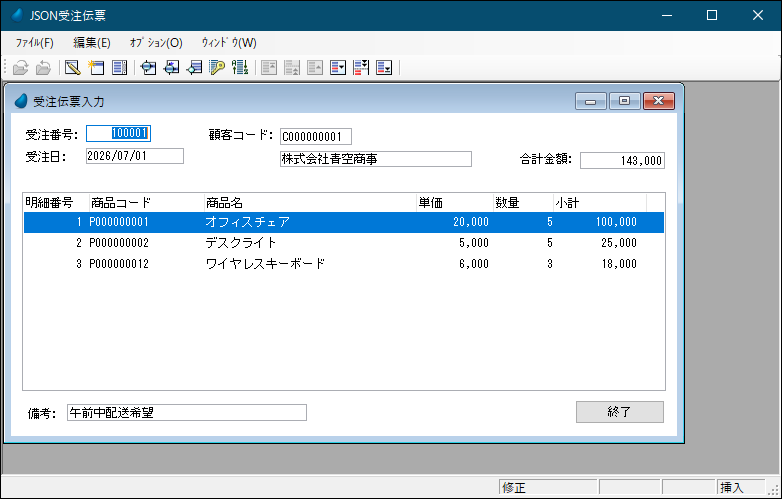Click the 終了 button

click(620, 412)
